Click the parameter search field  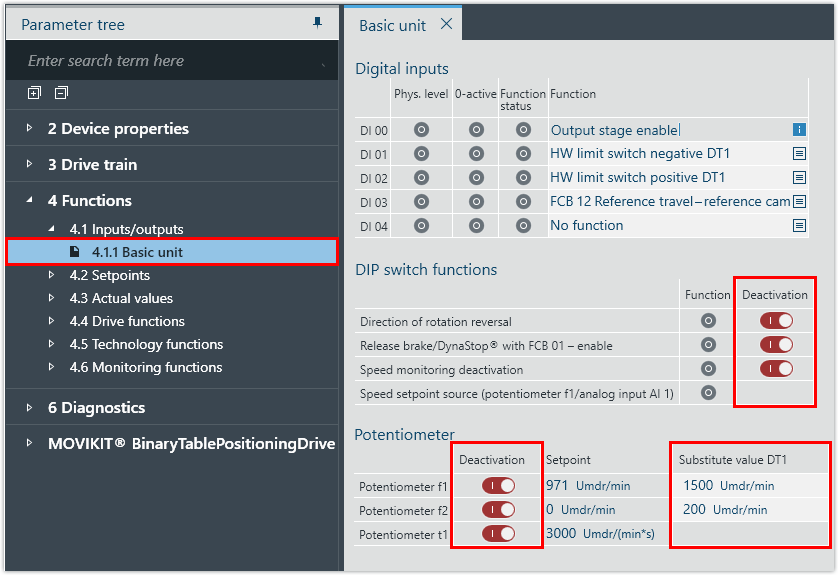click(x=170, y=61)
